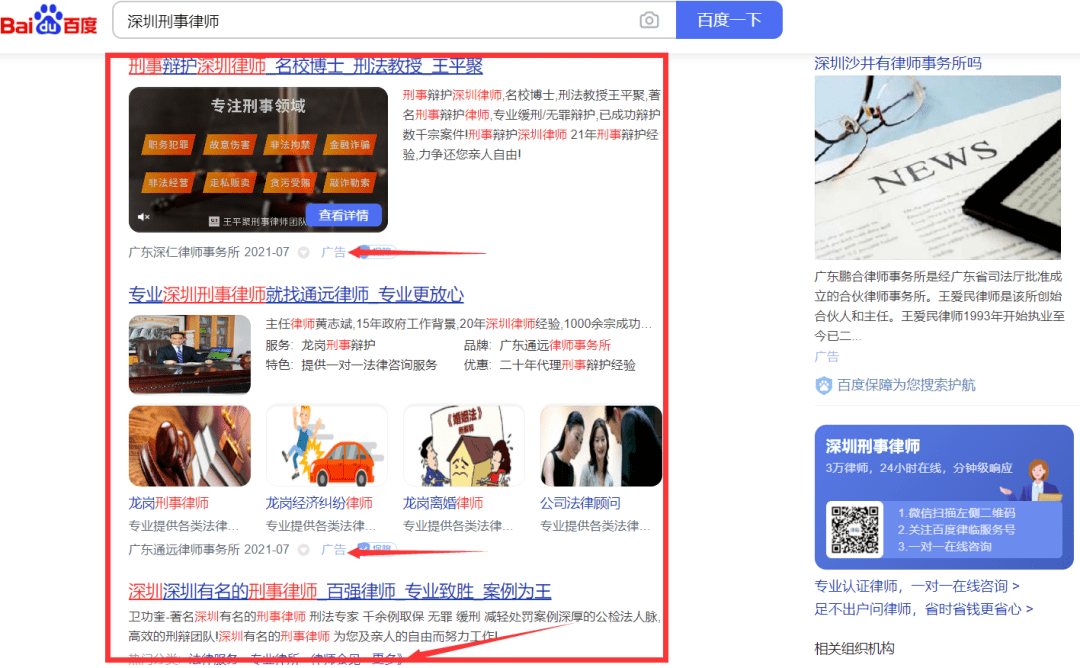Click the business people photo thumbnail

[601, 446]
